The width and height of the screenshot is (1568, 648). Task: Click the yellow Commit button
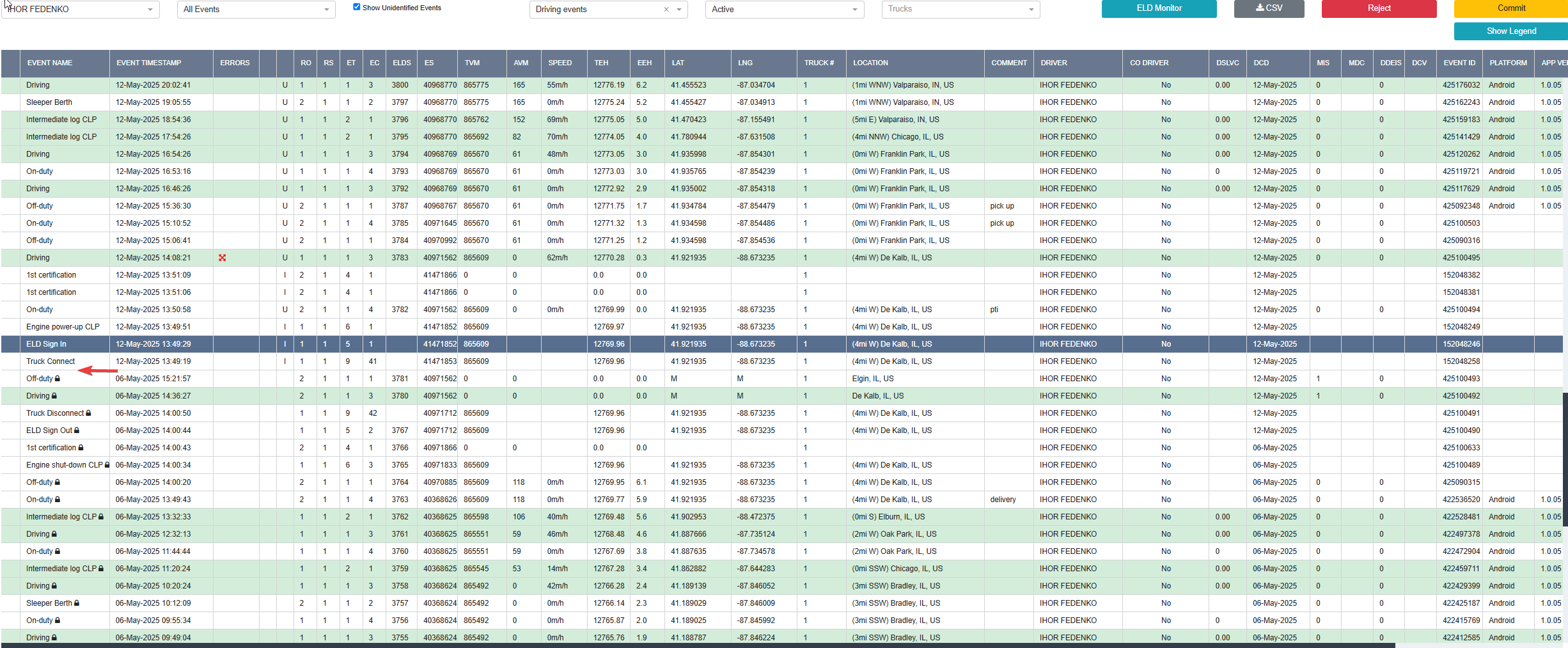pos(1510,8)
